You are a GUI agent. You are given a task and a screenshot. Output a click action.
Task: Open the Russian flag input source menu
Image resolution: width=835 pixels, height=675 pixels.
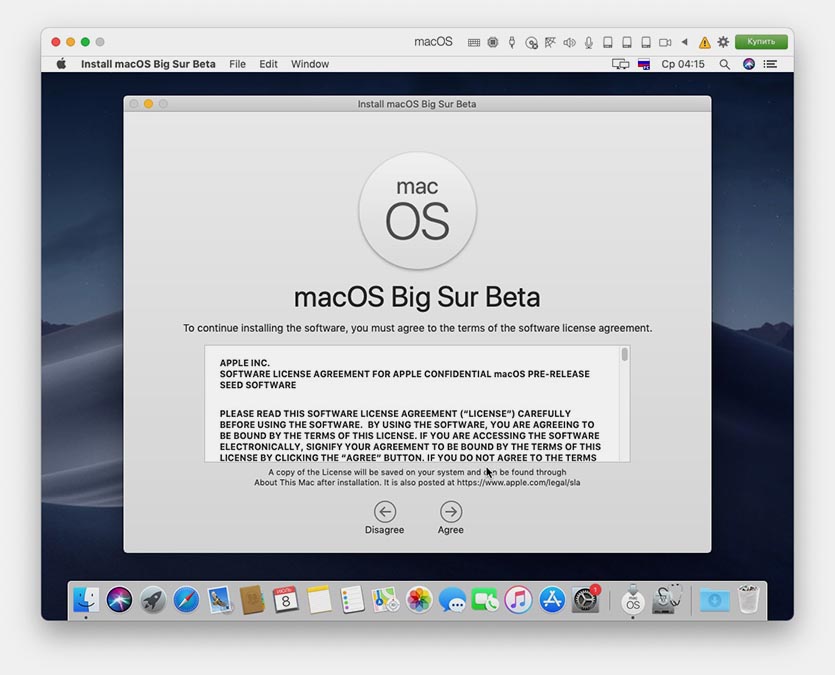644,64
